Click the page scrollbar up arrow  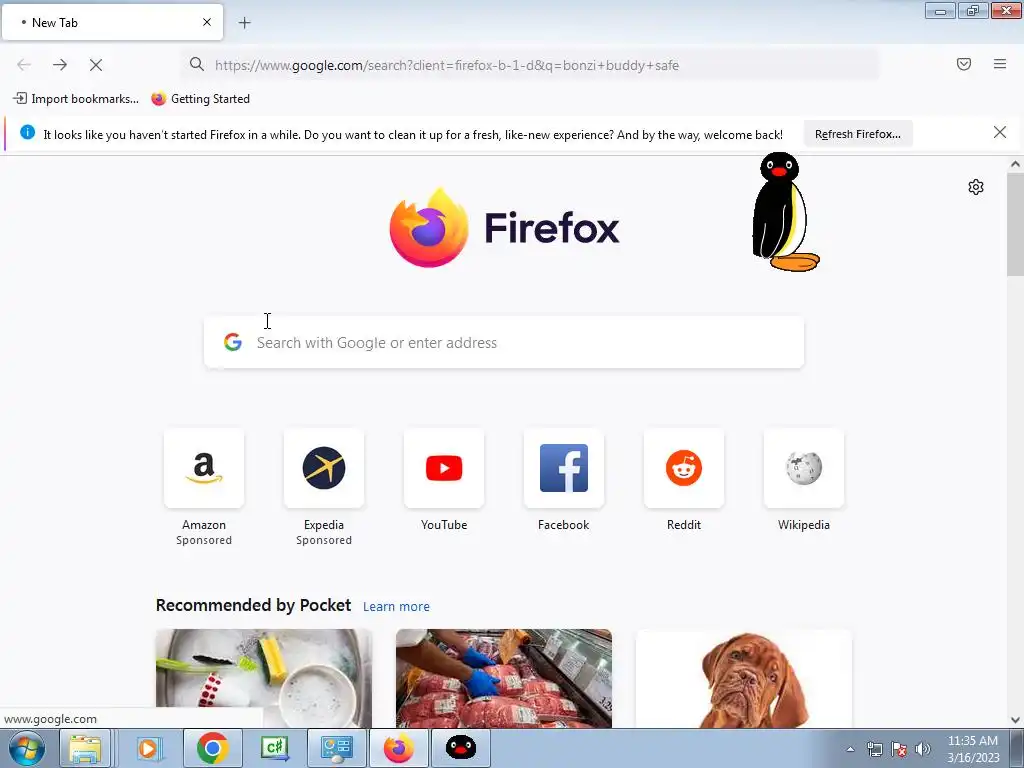pyautogui.click(x=1015, y=165)
